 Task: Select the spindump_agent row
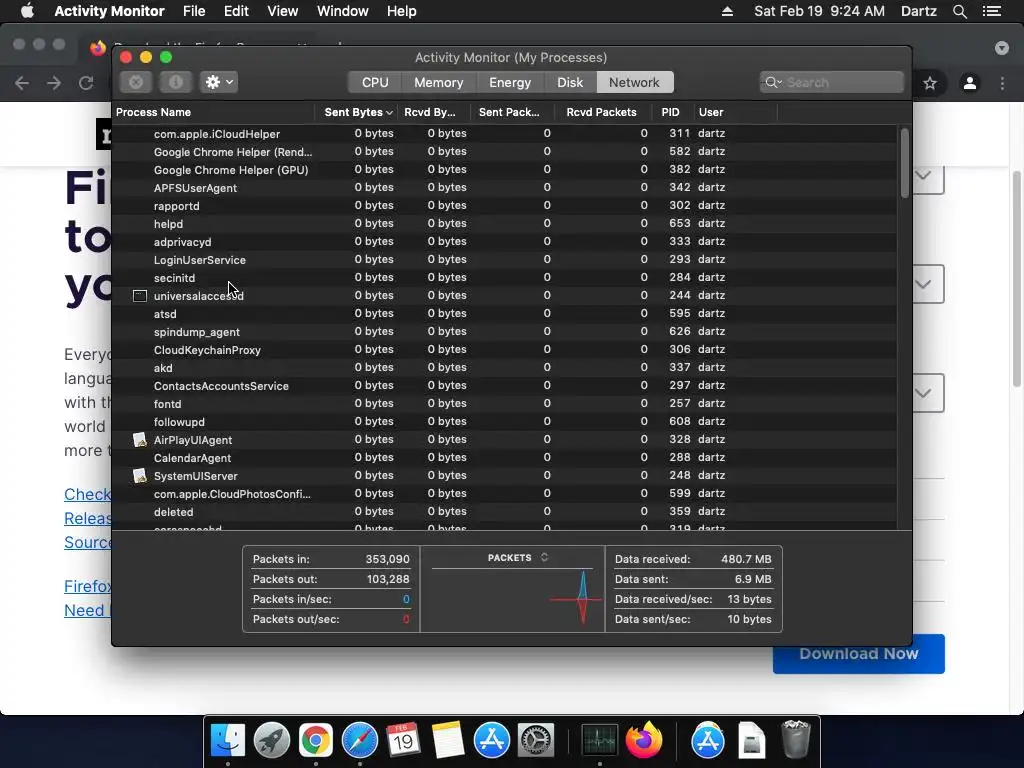click(504, 332)
